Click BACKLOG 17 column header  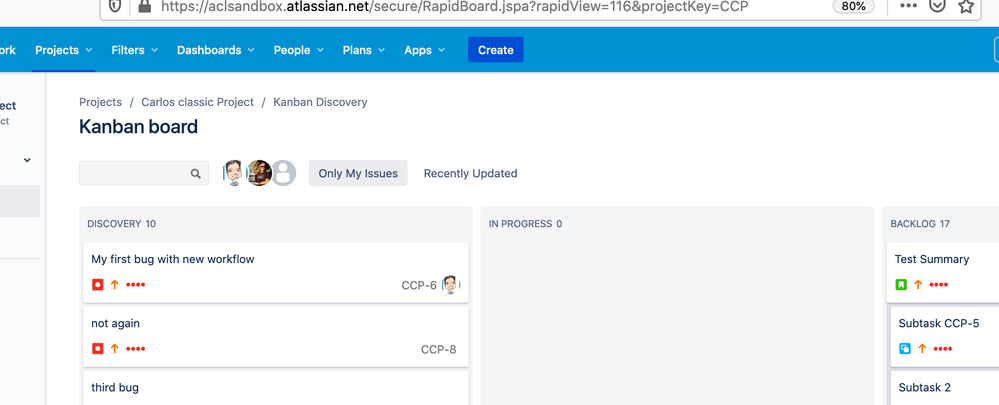920,224
